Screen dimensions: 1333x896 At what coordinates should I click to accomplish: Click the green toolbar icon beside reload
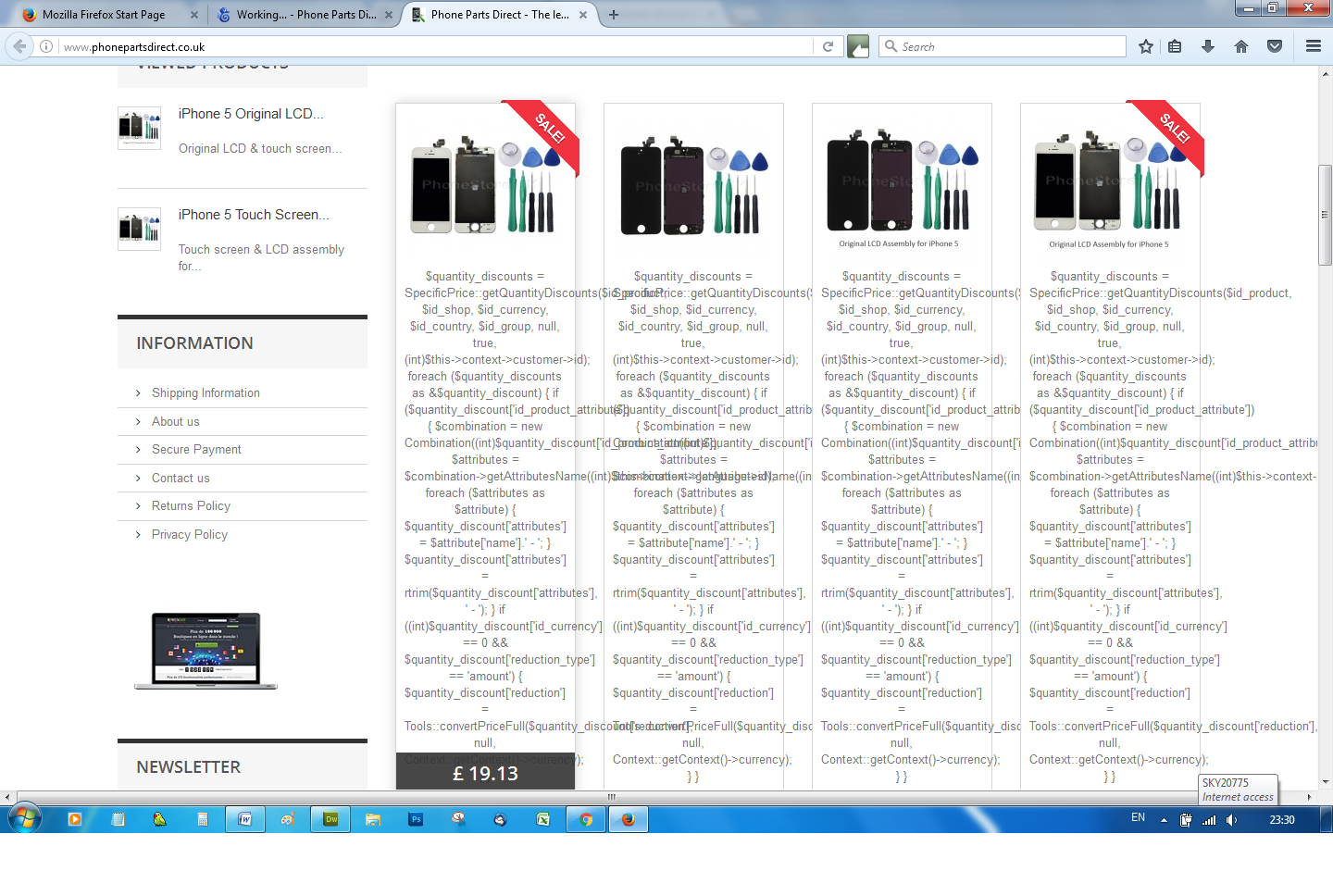[858, 46]
